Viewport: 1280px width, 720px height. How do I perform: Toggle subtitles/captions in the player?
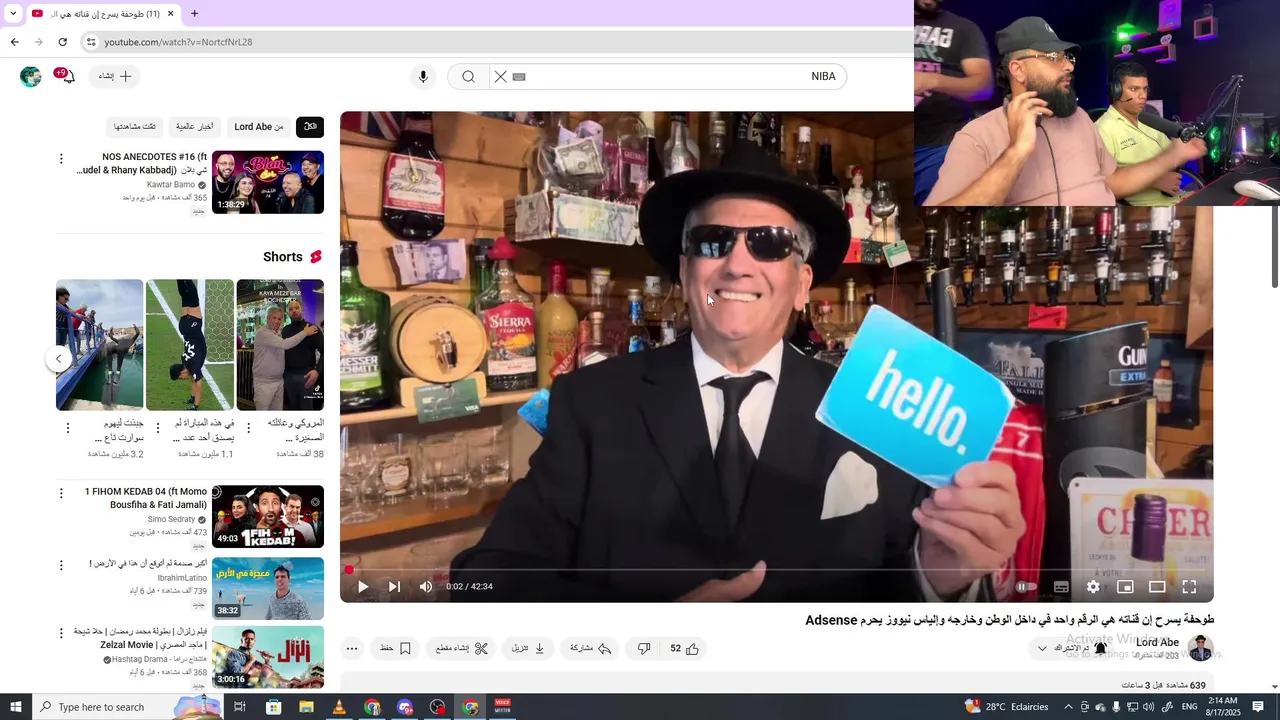click(x=1061, y=587)
